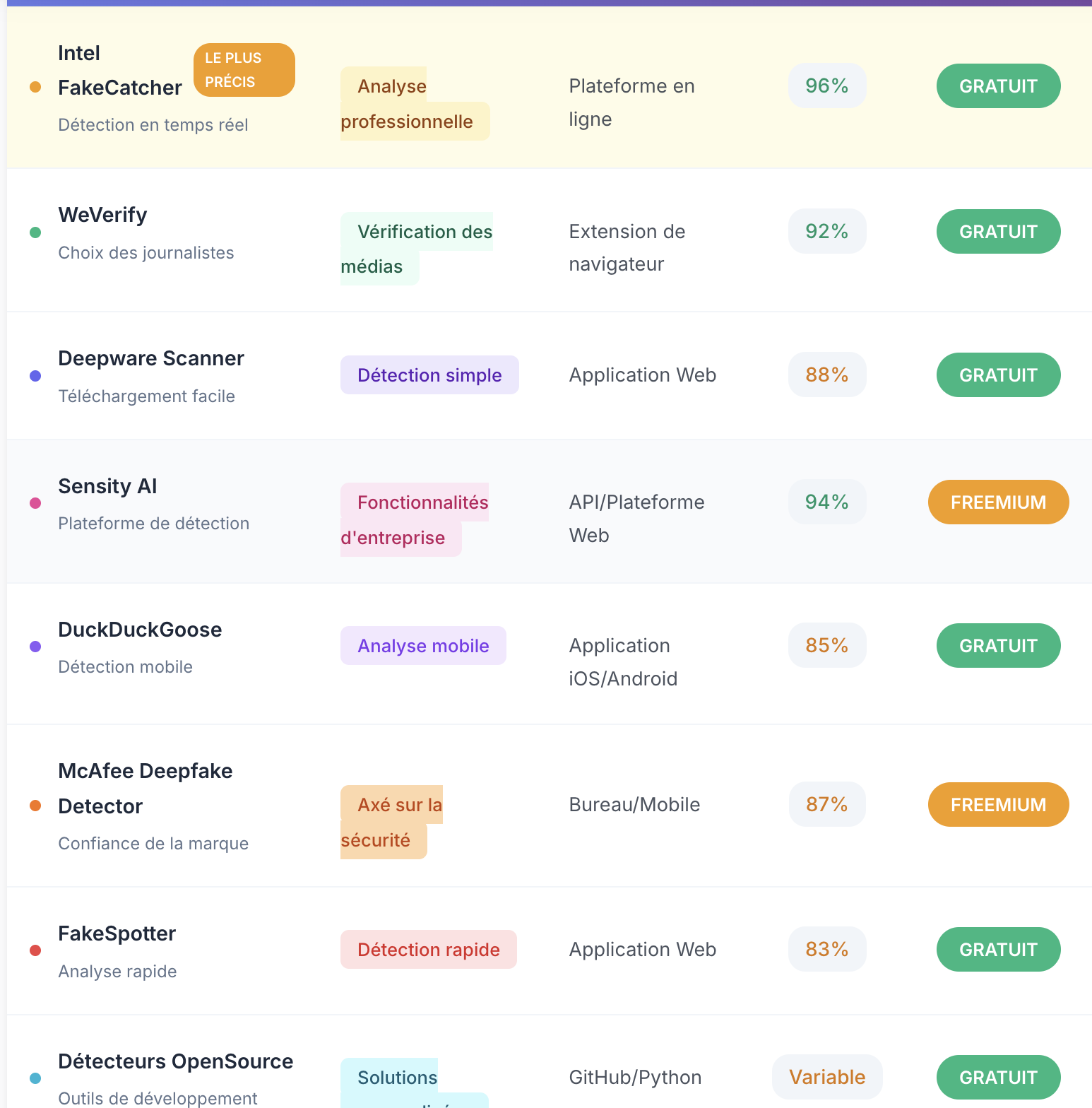Select the 'Analyse mobile' tag
This screenshot has width=1092, height=1108.
423,646
